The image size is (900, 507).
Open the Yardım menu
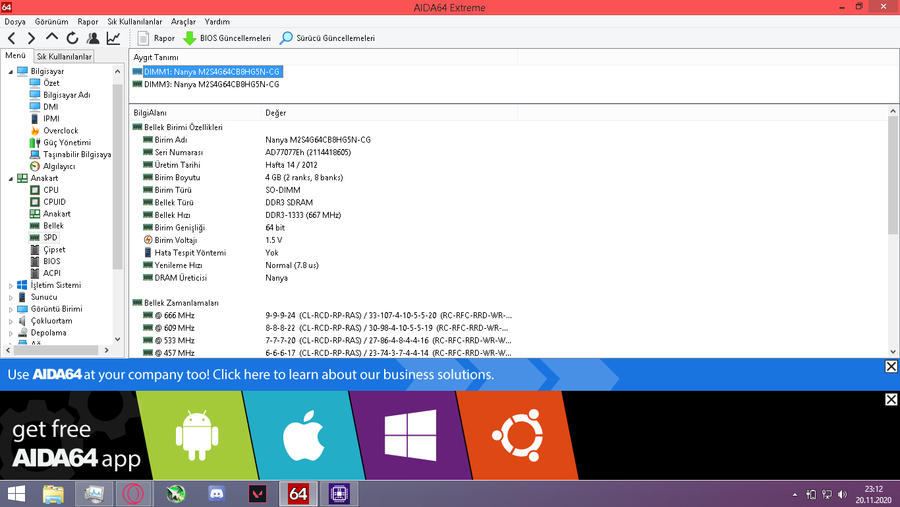(217, 22)
